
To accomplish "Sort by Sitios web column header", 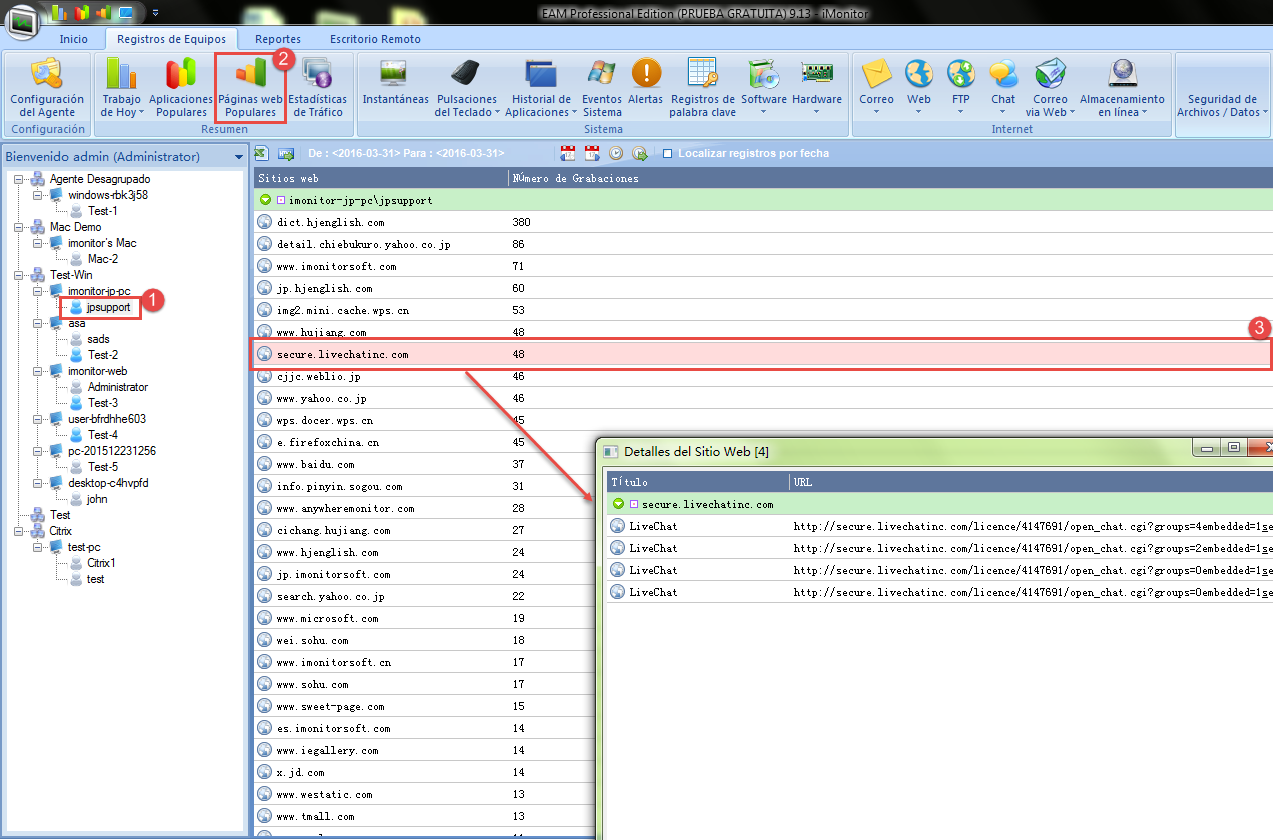I will (381, 178).
